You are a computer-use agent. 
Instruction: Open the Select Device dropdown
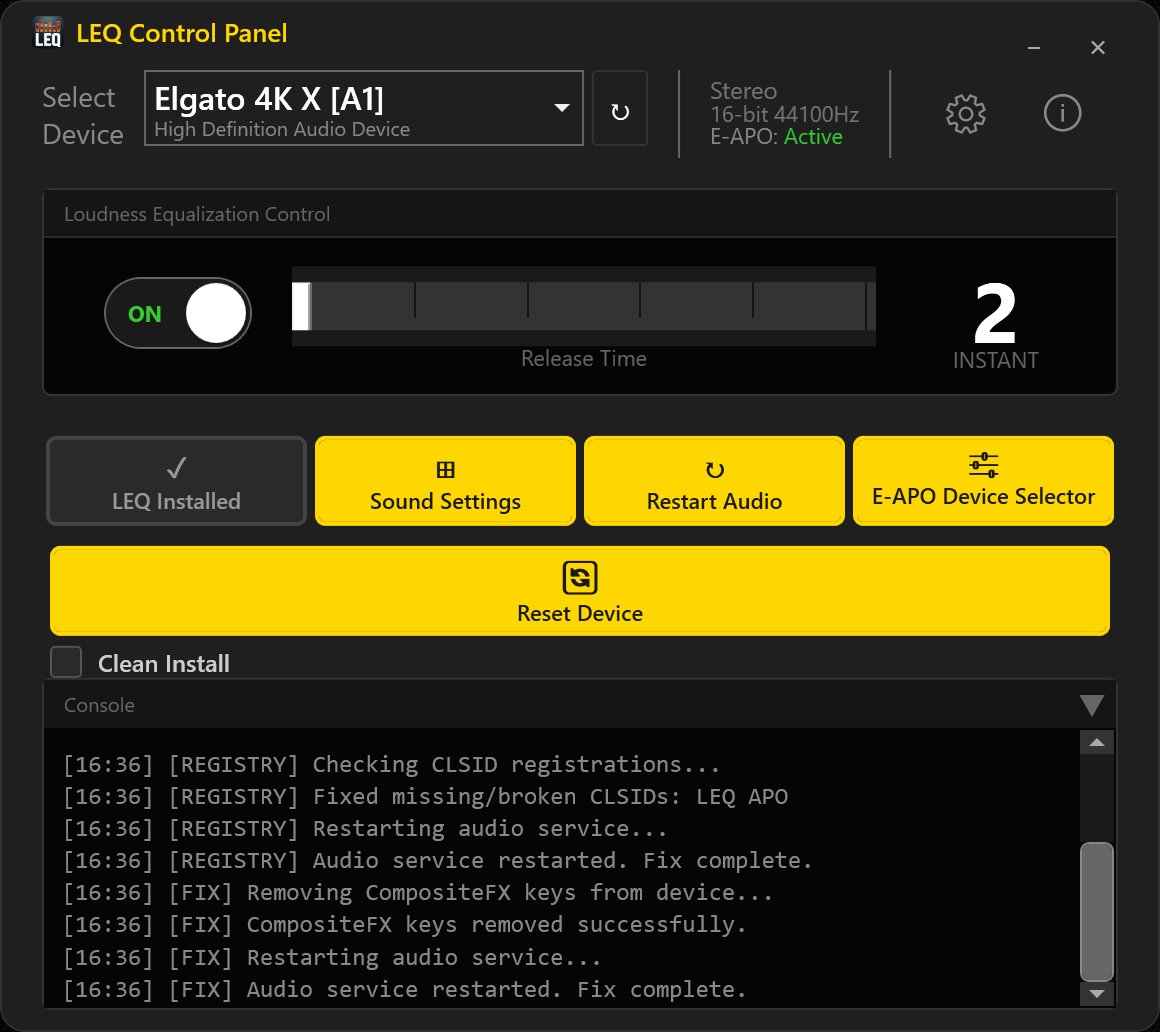click(x=363, y=108)
